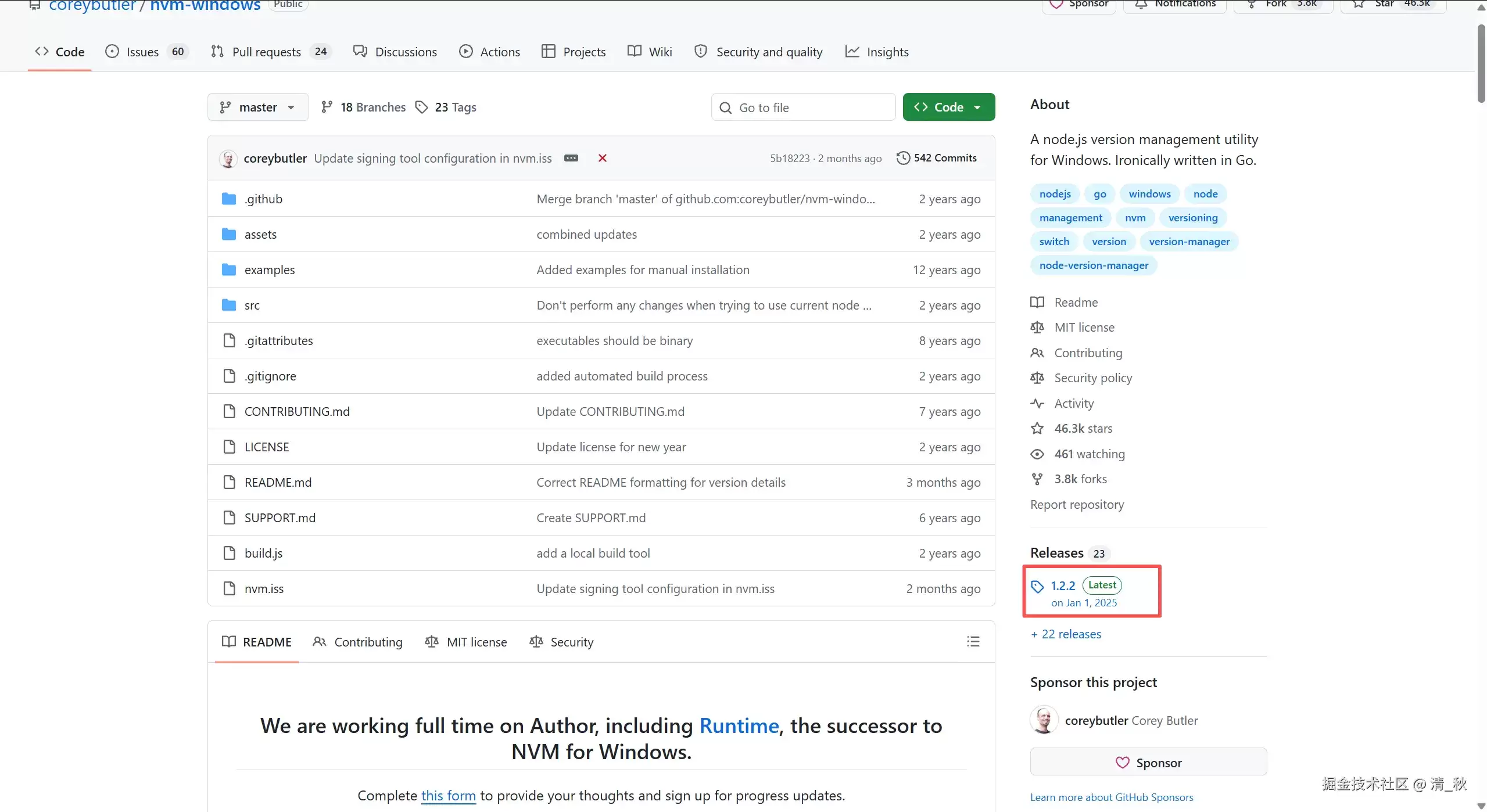Select the Projects tab
1487x812 pixels.
[574, 52]
